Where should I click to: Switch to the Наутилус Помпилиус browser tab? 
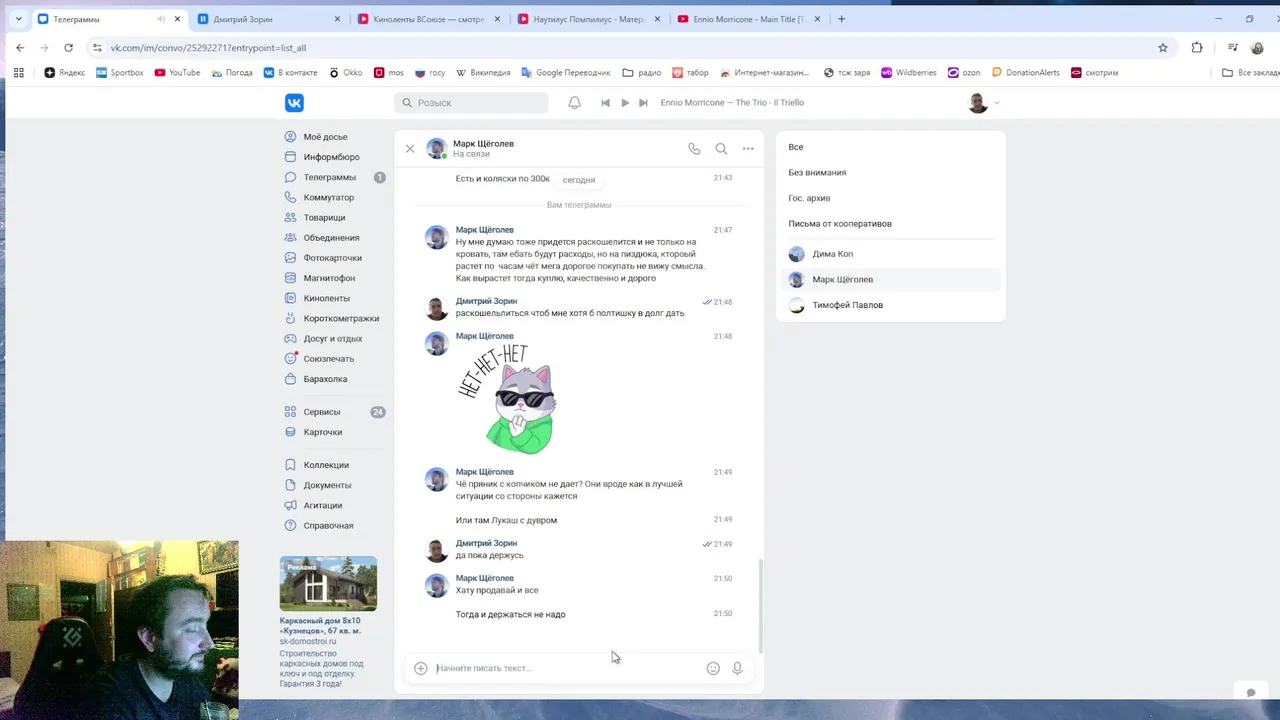pos(587,19)
